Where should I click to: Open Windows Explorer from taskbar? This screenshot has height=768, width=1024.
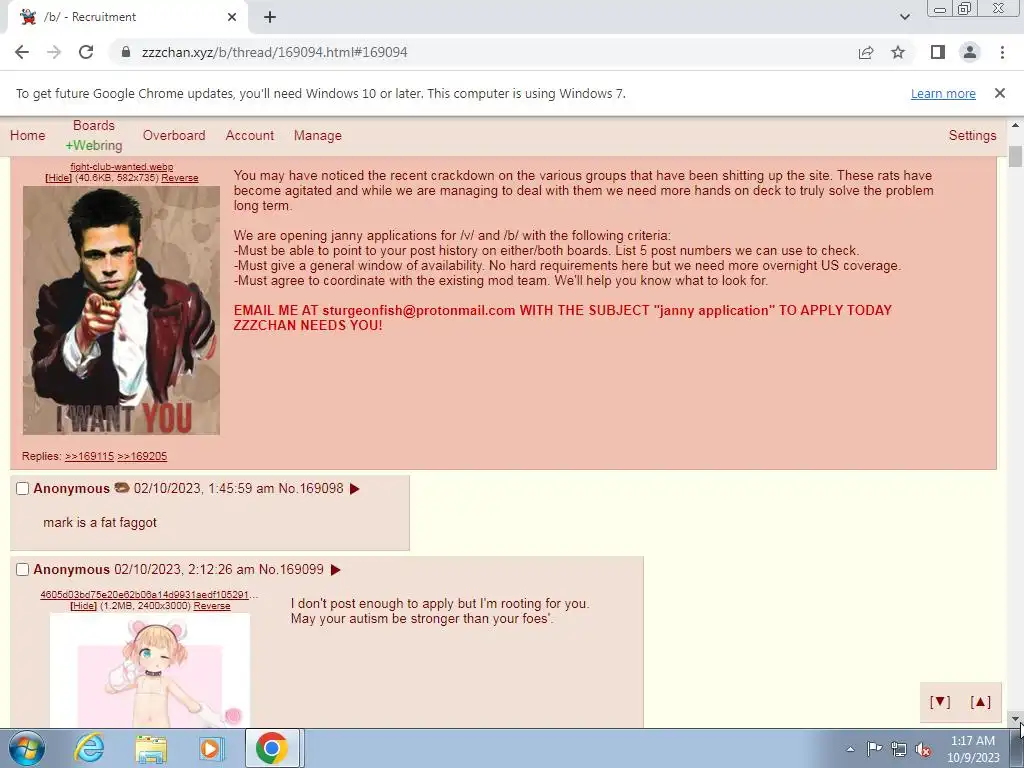point(151,748)
